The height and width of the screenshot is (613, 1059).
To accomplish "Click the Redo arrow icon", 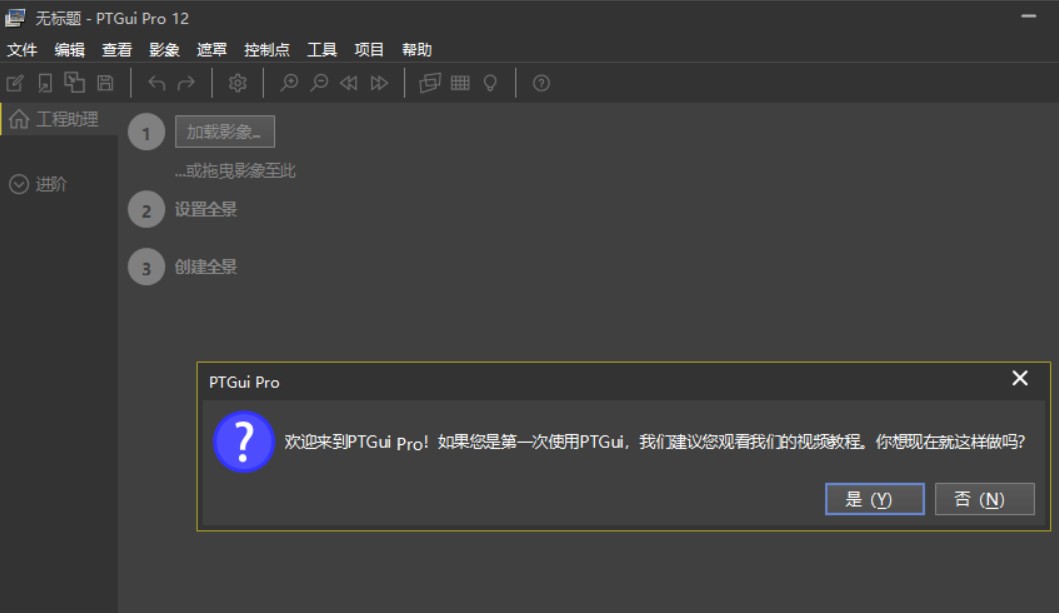I will (186, 83).
